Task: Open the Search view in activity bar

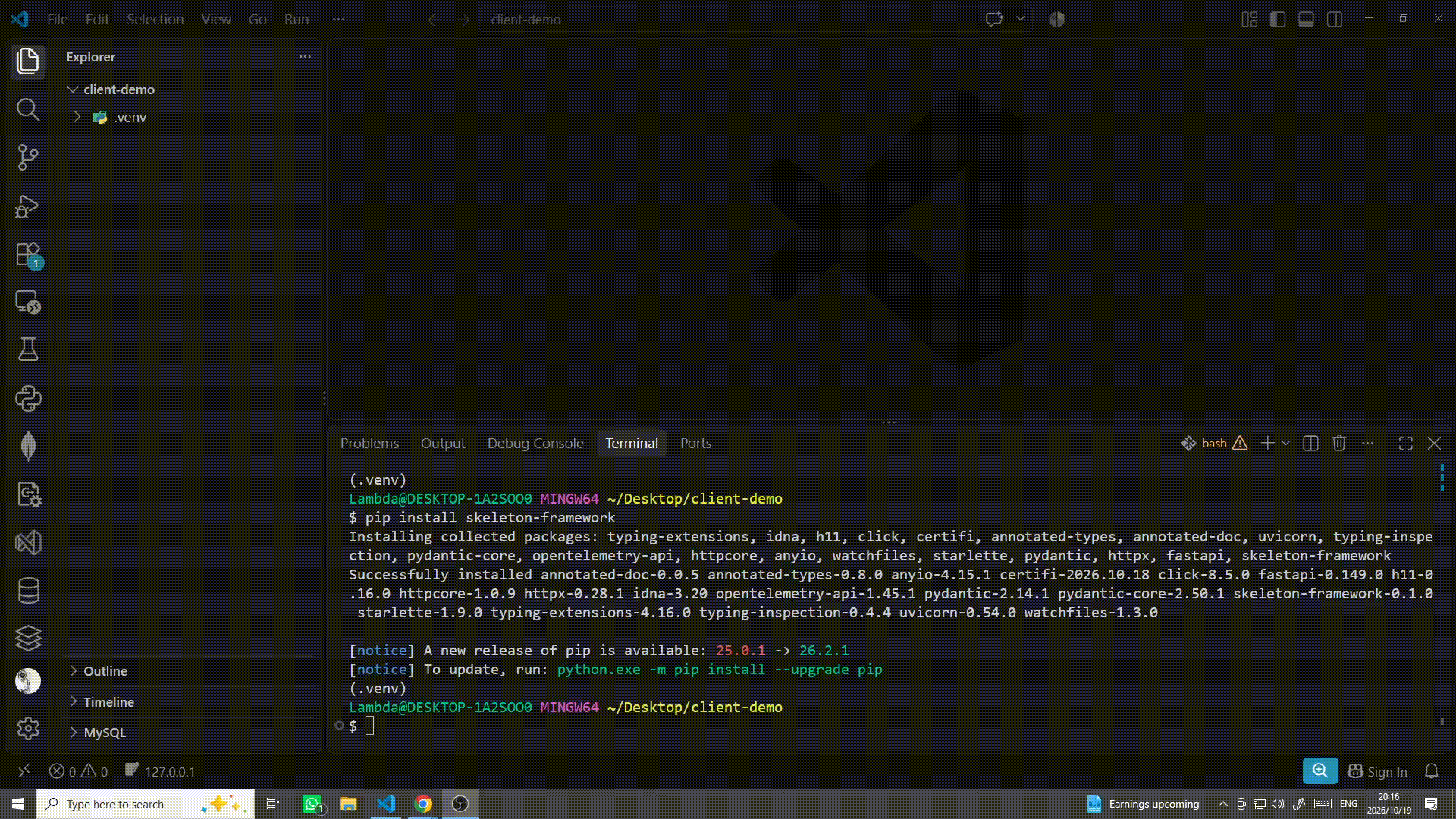Action: 28,110
